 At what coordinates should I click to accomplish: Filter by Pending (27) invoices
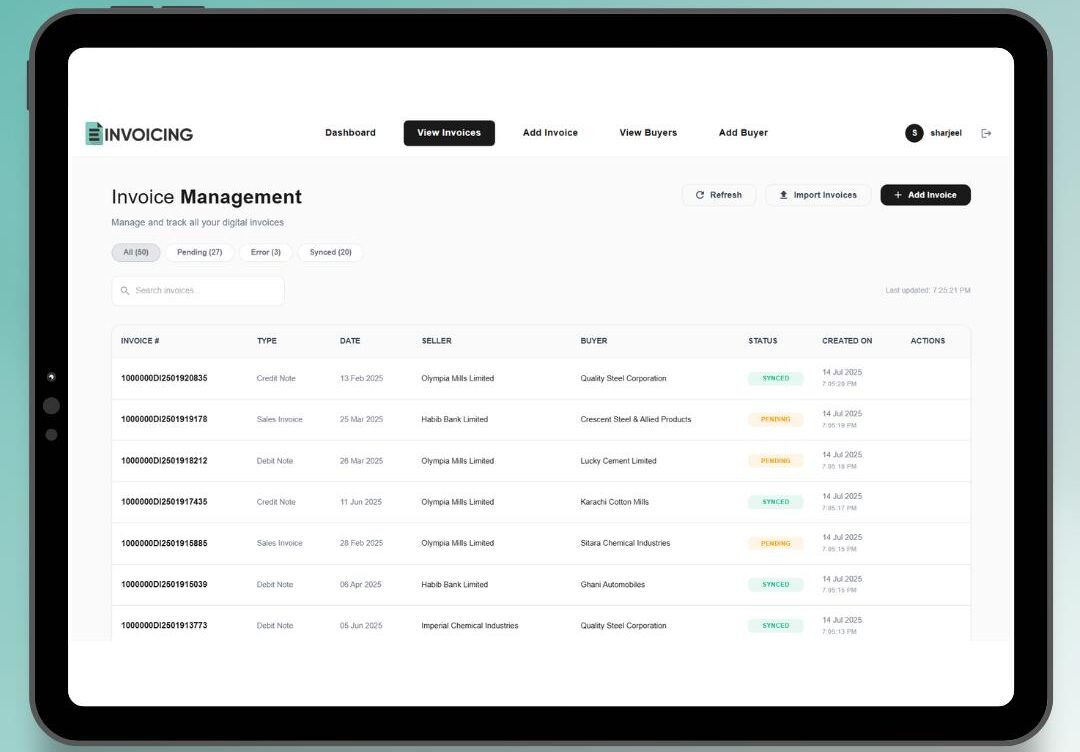click(200, 253)
